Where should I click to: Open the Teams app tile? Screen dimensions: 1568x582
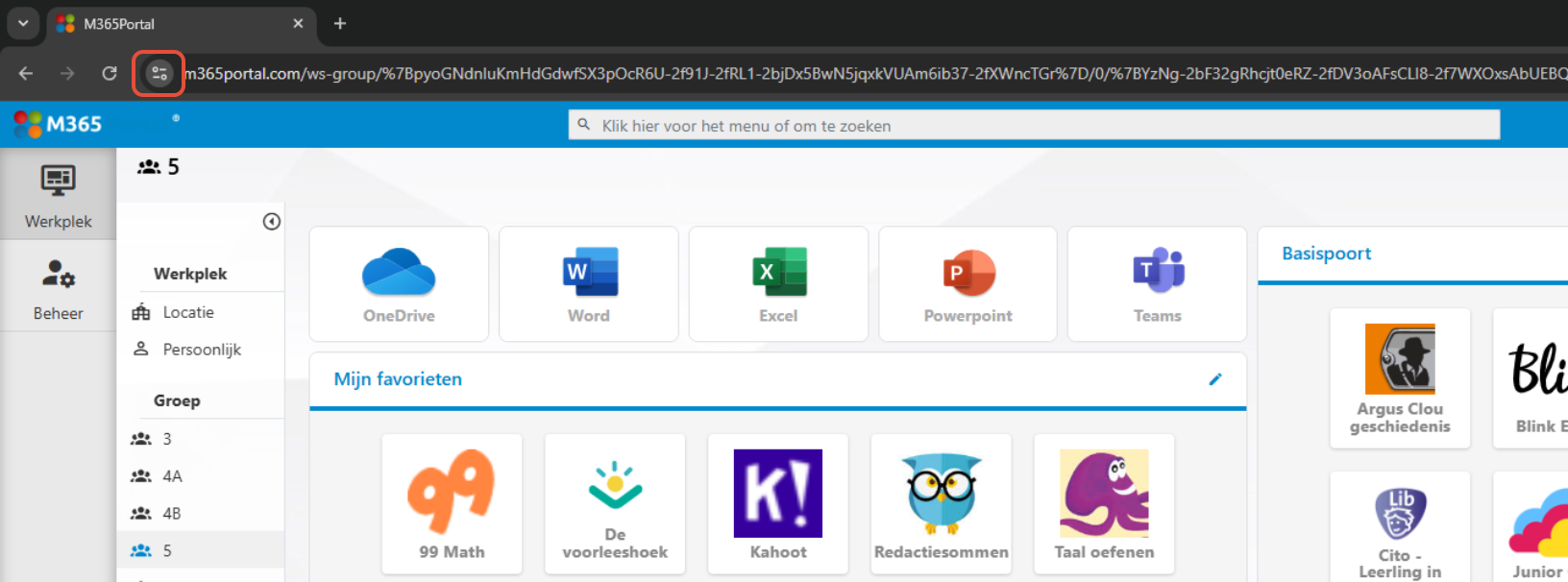point(1157,284)
